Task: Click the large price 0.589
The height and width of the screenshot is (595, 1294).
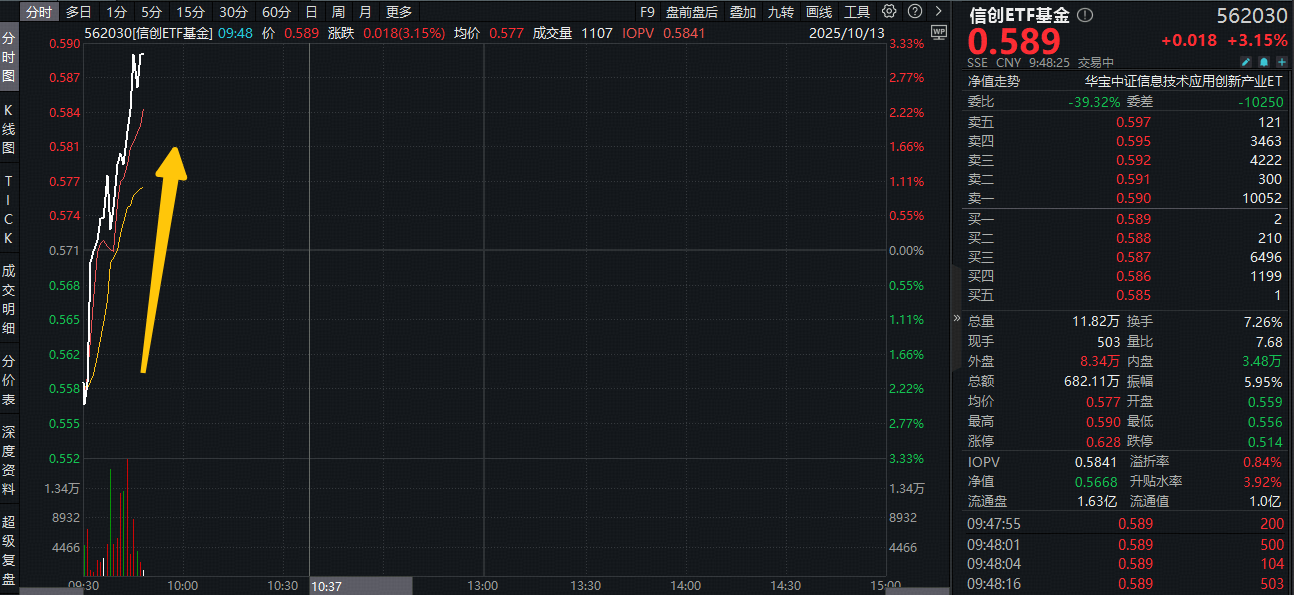Action: [x=1014, y=42]
